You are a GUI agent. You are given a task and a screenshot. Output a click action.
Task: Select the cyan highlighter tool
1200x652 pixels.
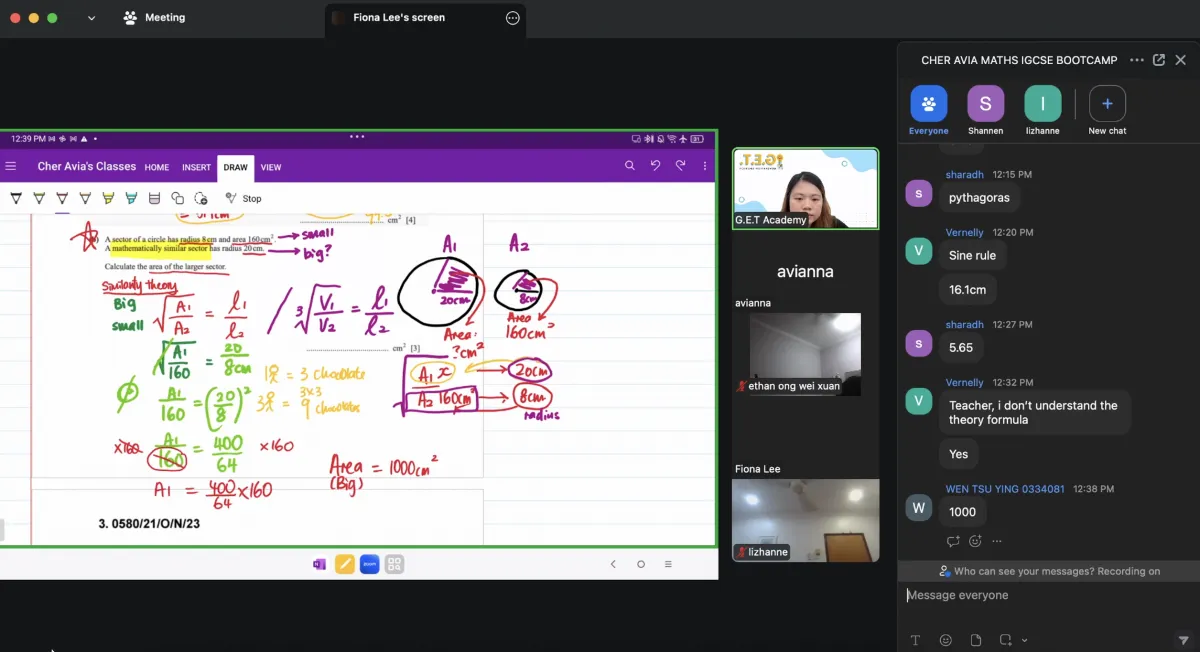pos(131,198)
